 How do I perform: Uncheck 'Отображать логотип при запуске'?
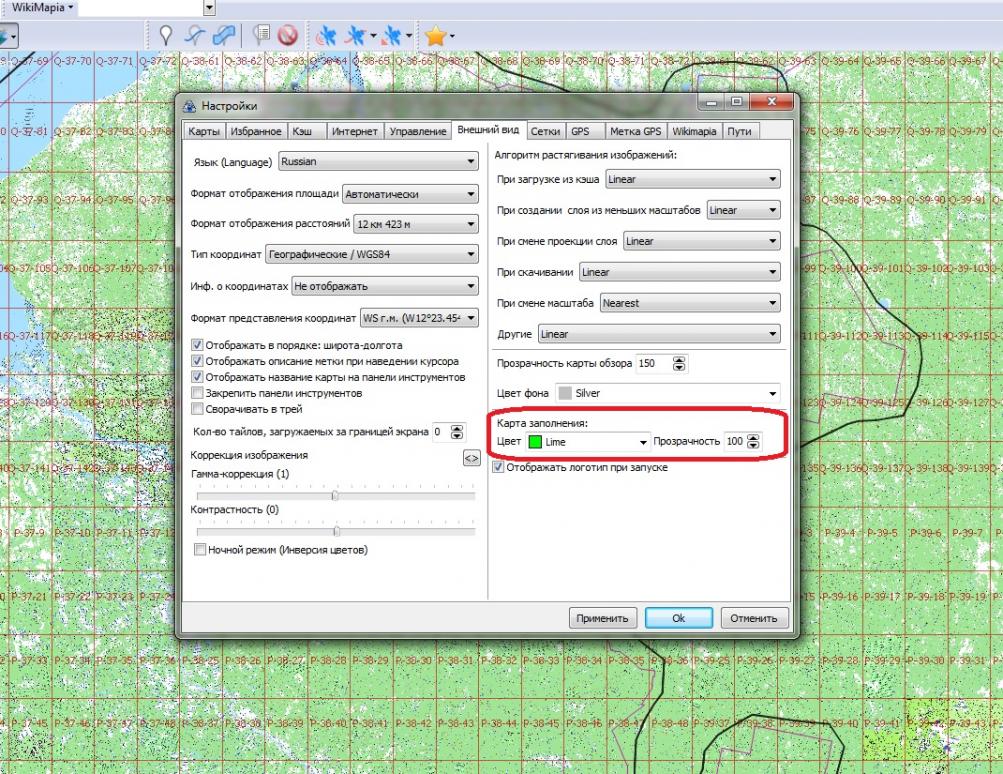point(499,467)
